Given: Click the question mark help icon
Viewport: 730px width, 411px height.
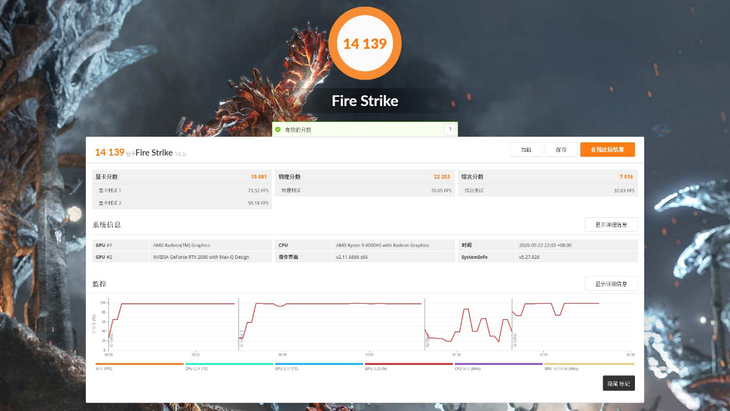Looking at the screenshot, I should tap(450, 129).
